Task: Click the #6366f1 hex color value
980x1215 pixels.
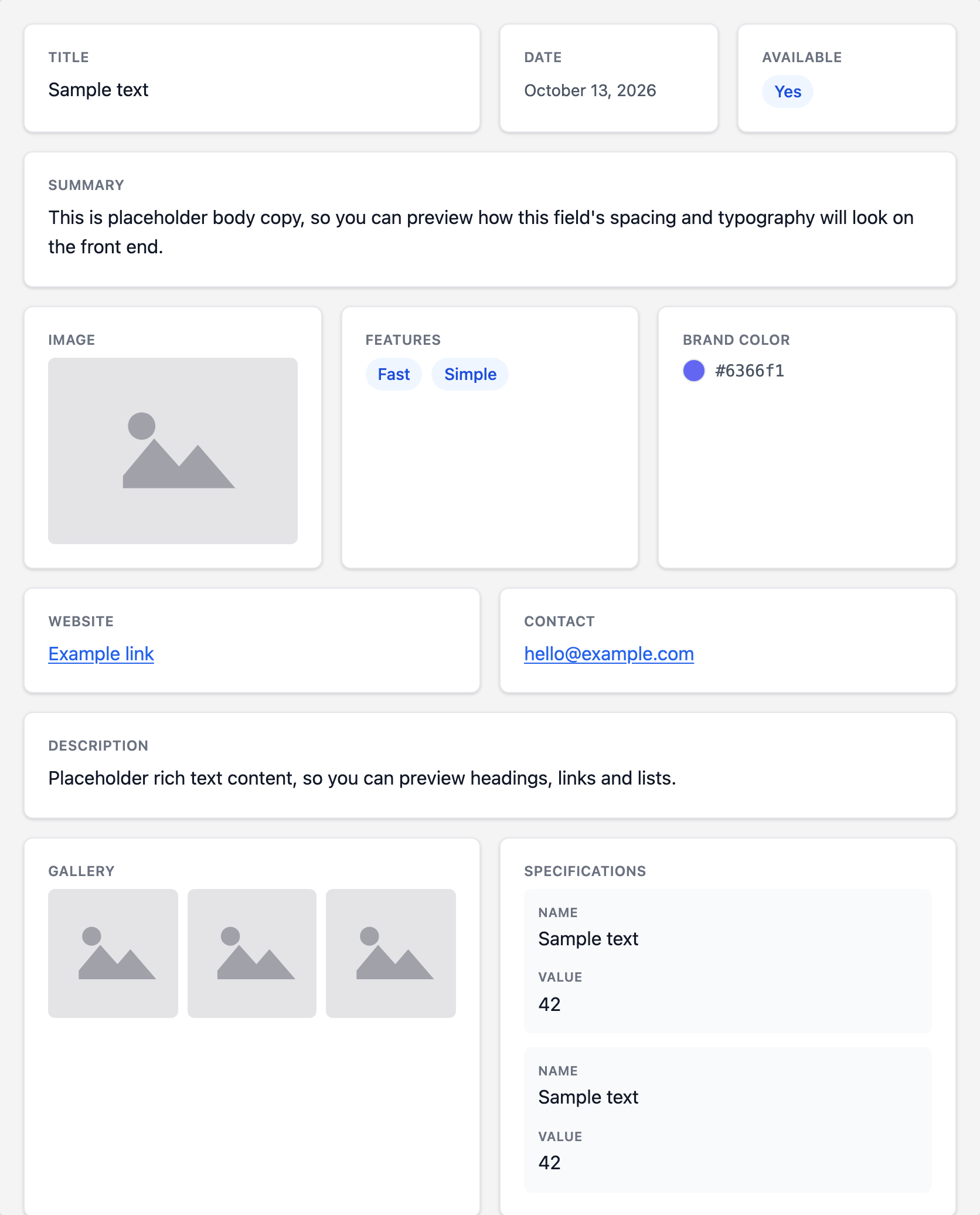Action: point(750,371)
